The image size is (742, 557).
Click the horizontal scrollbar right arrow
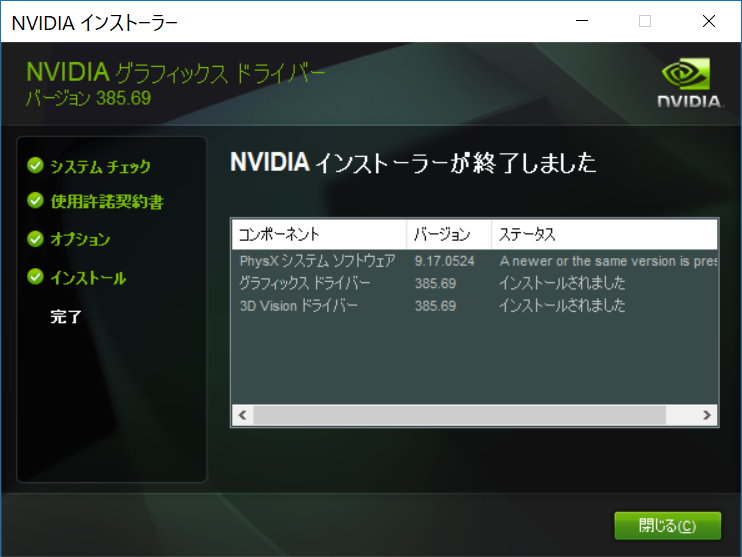tap(707, 415)
